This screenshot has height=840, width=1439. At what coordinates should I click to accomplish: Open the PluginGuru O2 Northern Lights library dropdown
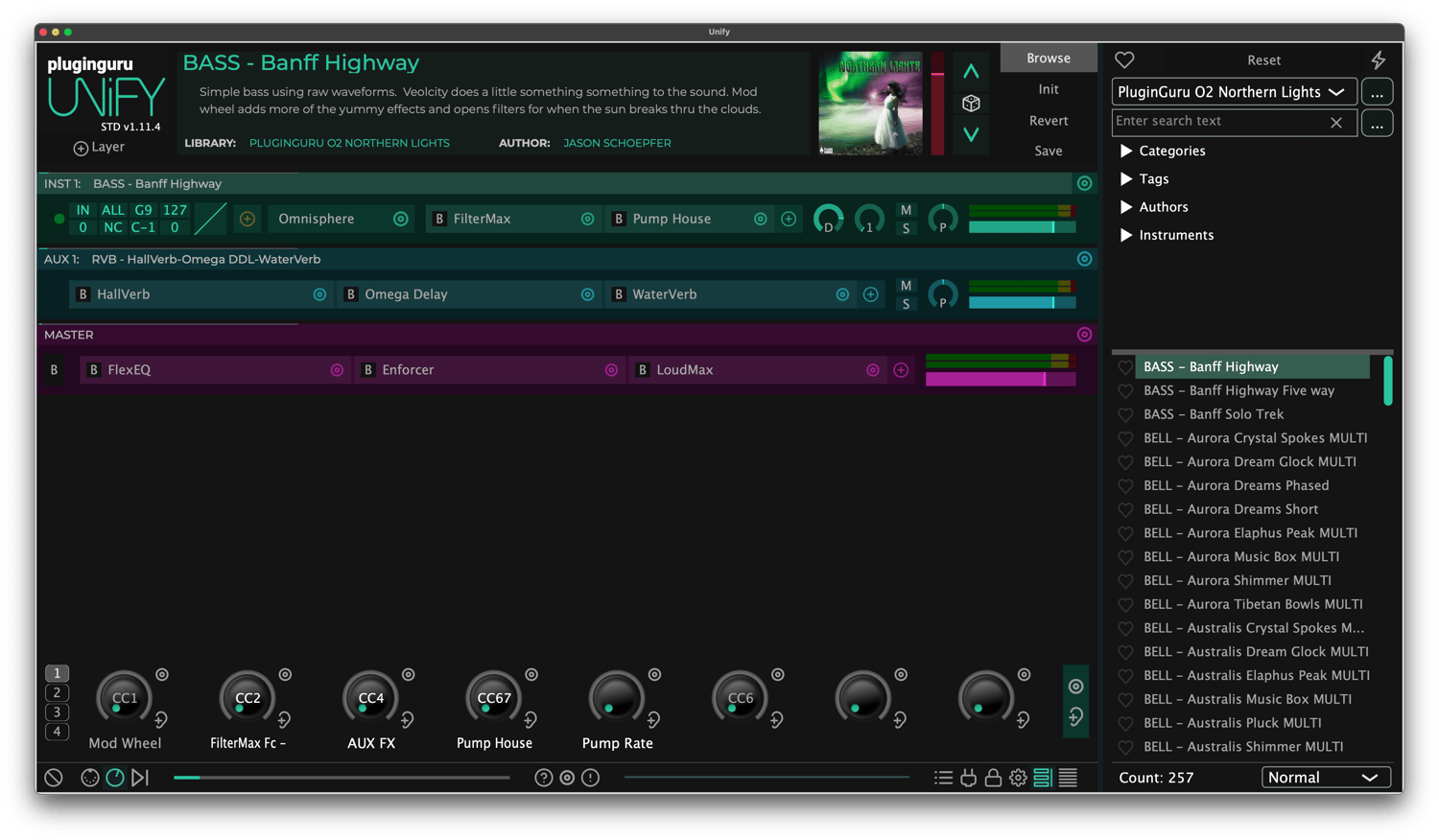(1234, 92)
